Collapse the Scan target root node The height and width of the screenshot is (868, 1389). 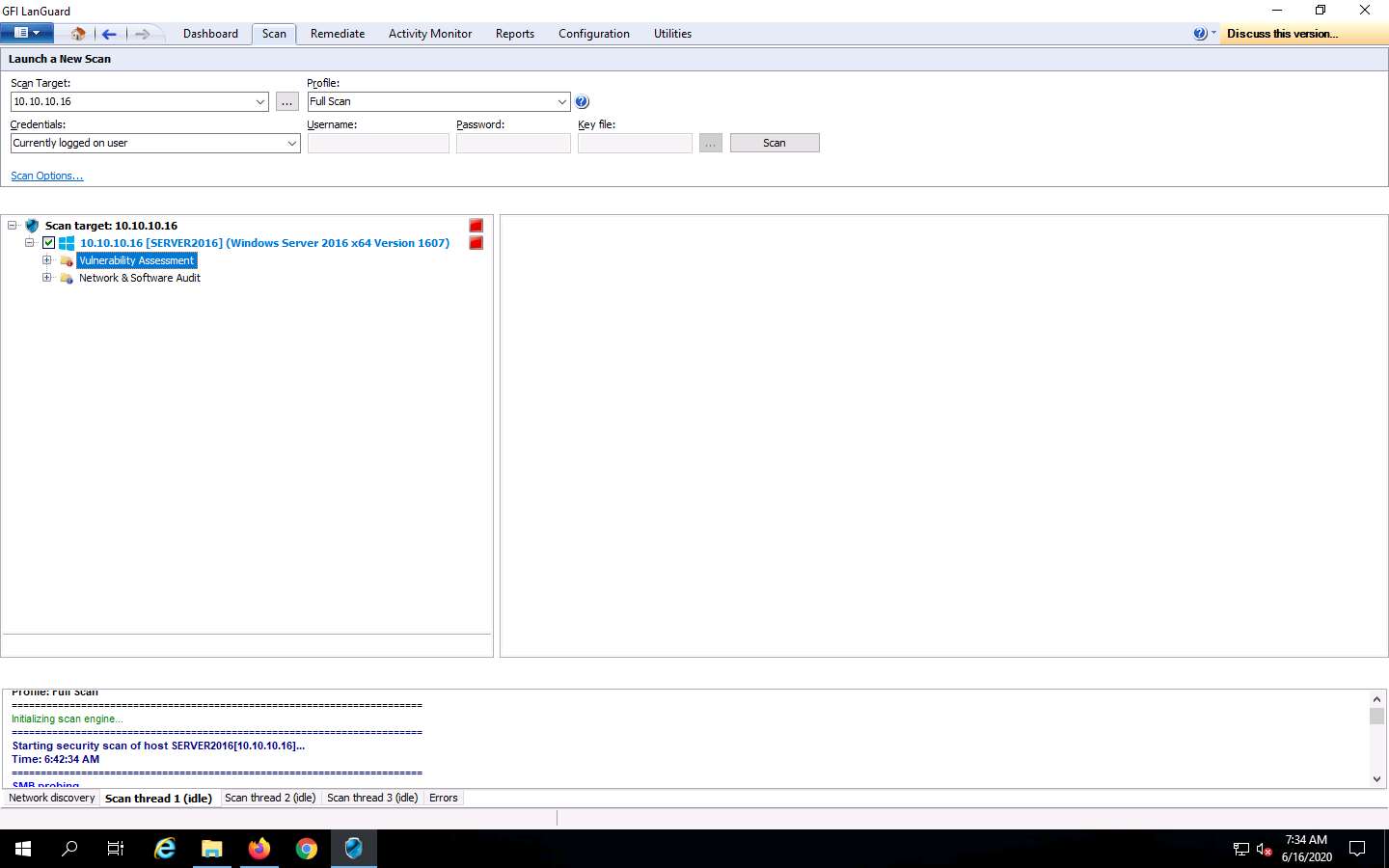[x=13, y=226]
